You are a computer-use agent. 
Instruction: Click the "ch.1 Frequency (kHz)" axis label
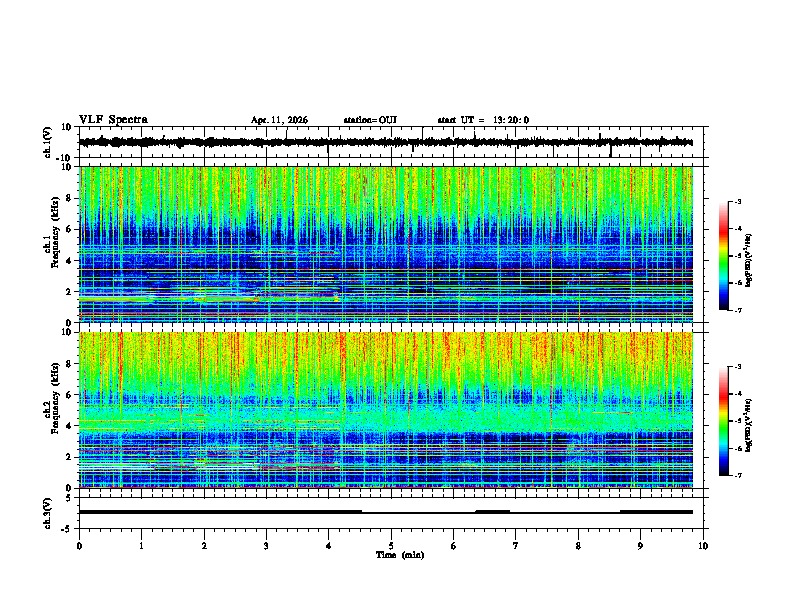point(51,232)
